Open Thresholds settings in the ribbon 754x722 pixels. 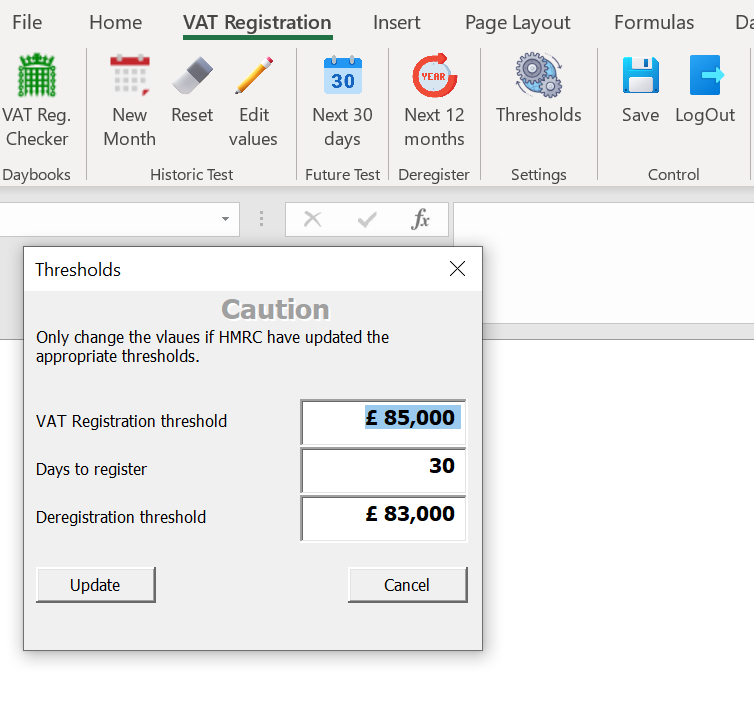539,89
